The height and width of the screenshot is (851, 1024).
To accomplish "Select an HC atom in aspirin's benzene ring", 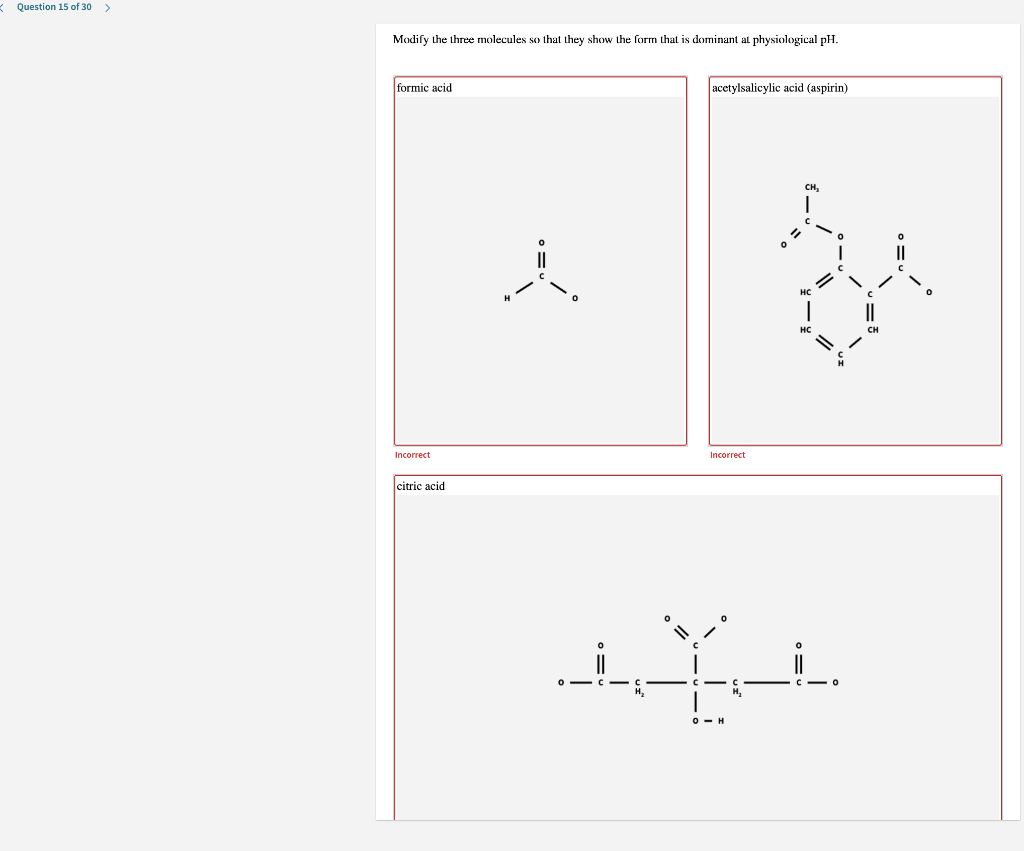I will pyautogui.click(x=806, y=291).
